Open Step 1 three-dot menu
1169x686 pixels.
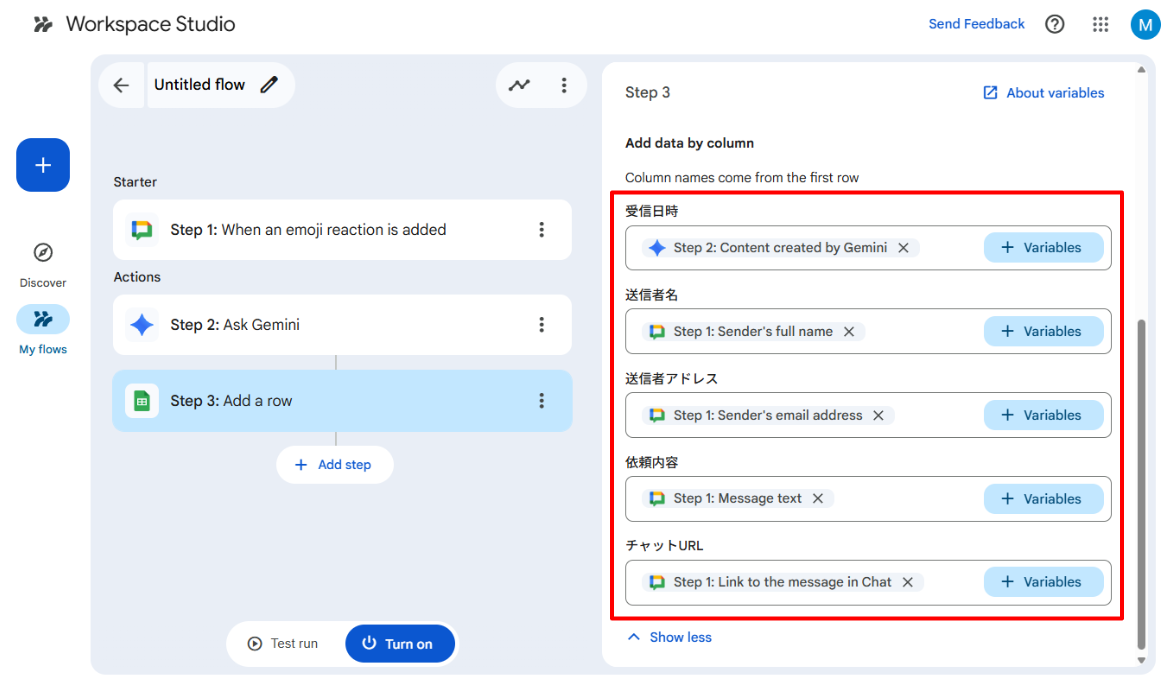click(542, 230)
